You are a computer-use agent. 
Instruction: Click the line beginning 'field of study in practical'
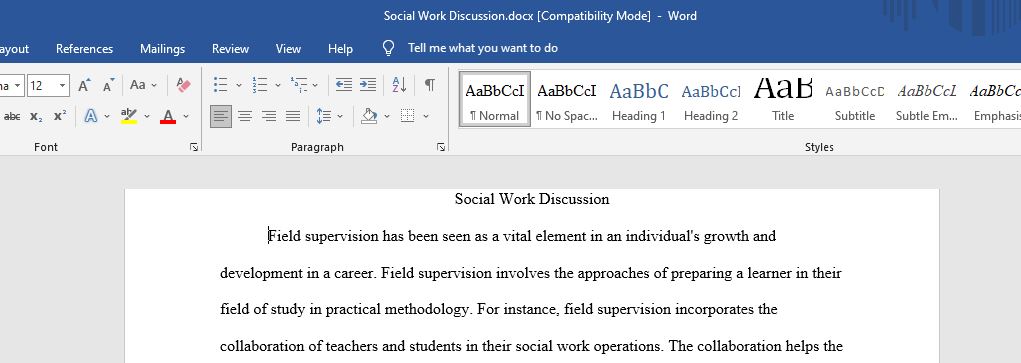(x=499, y=310)
